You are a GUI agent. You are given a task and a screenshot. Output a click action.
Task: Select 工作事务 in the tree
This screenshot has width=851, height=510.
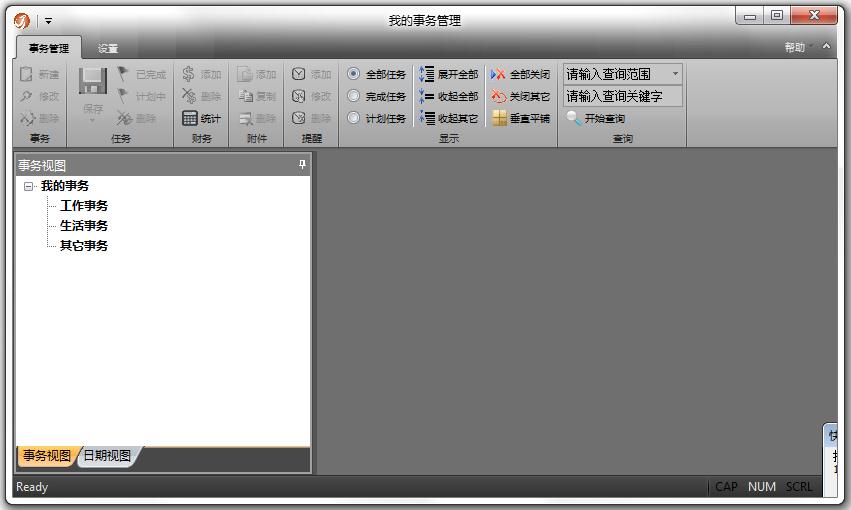coord(84,206)
